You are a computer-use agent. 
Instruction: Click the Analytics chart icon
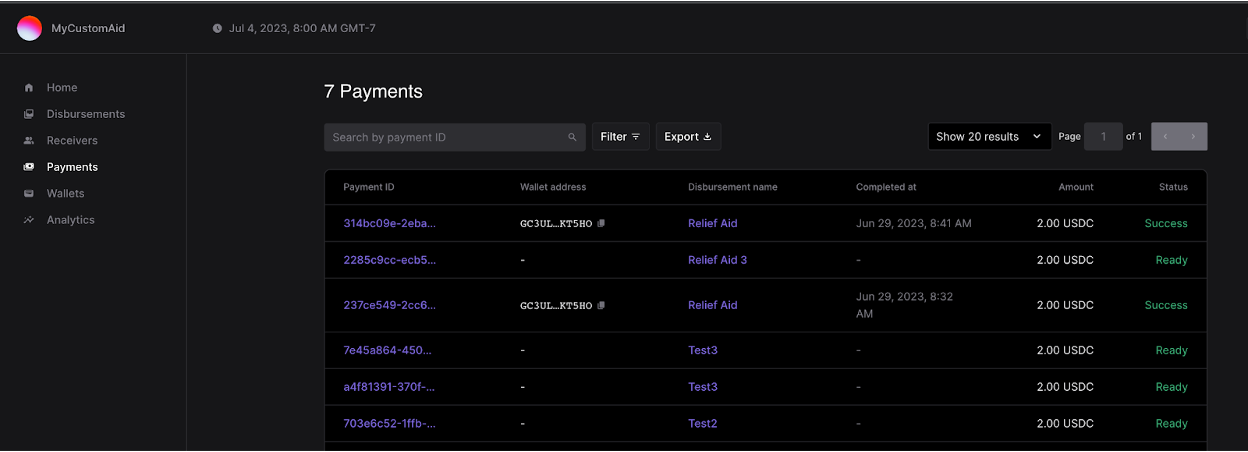point(29,220)
